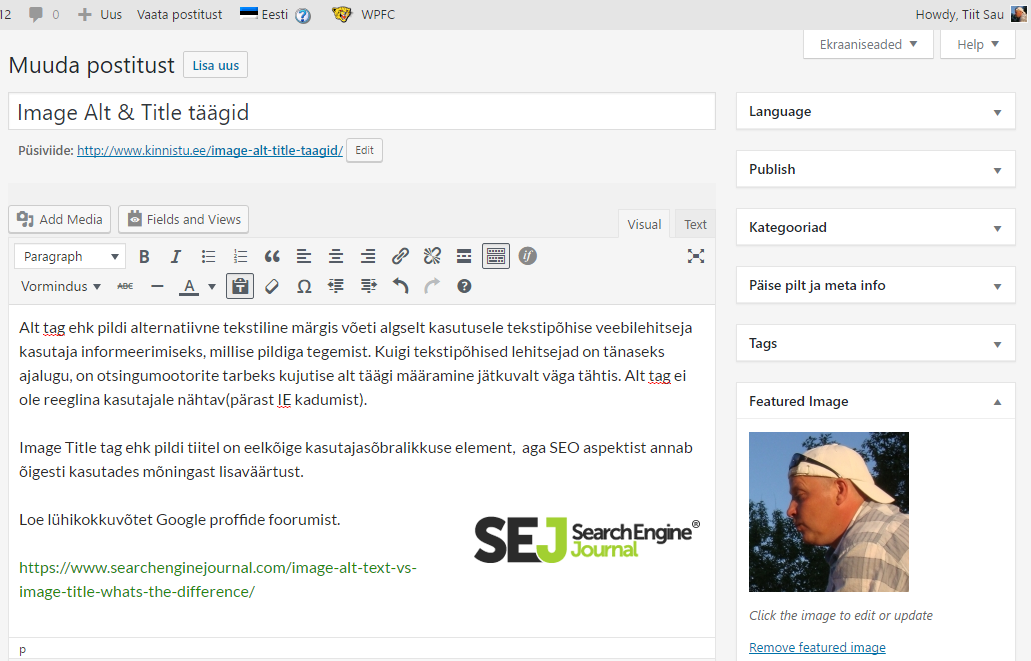1031x661 pixels.
Task: Open the Uus new content menu
Action: [100, 14]
